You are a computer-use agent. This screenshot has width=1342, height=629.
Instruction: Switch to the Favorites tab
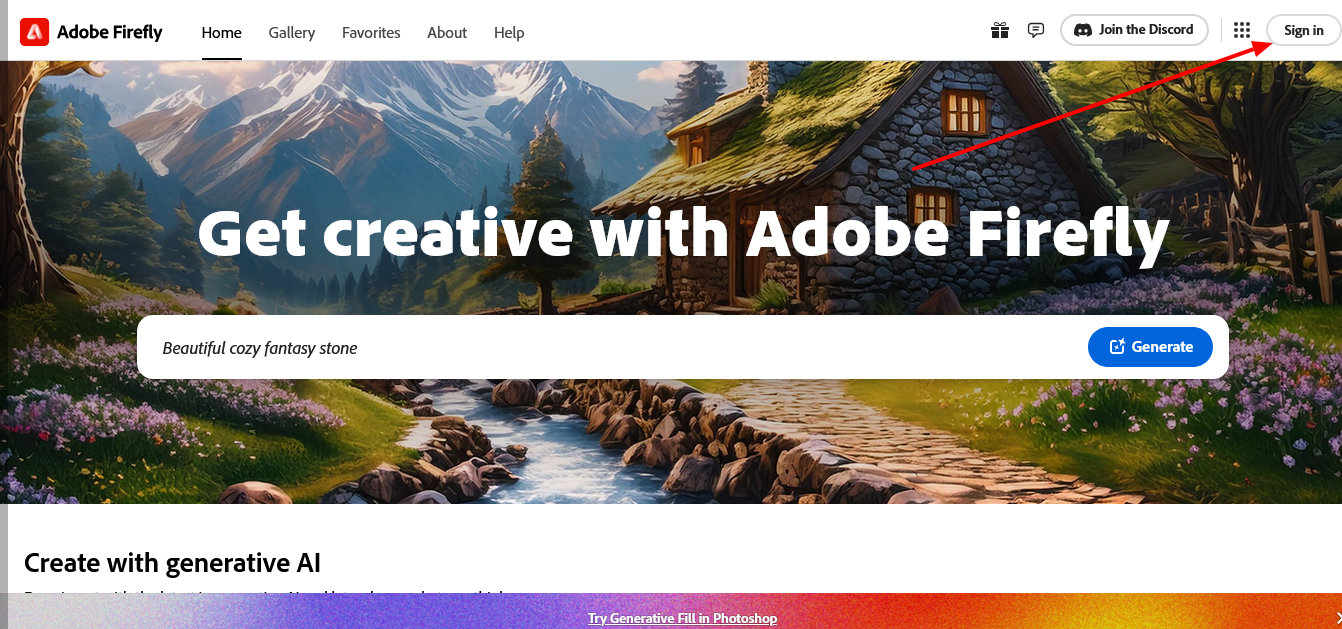[371, 32]
